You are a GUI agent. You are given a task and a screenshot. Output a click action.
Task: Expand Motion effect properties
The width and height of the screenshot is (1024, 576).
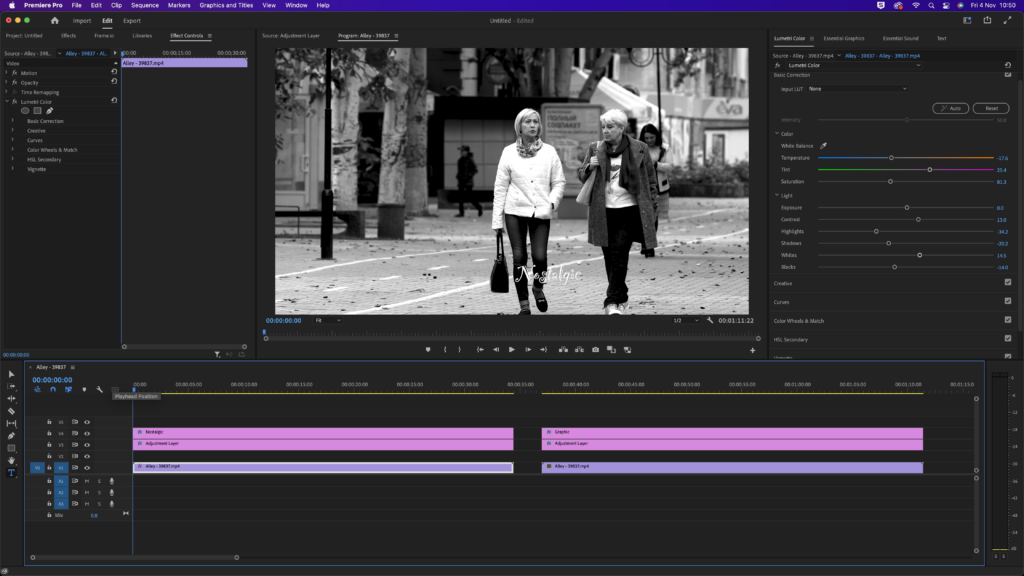7,72
